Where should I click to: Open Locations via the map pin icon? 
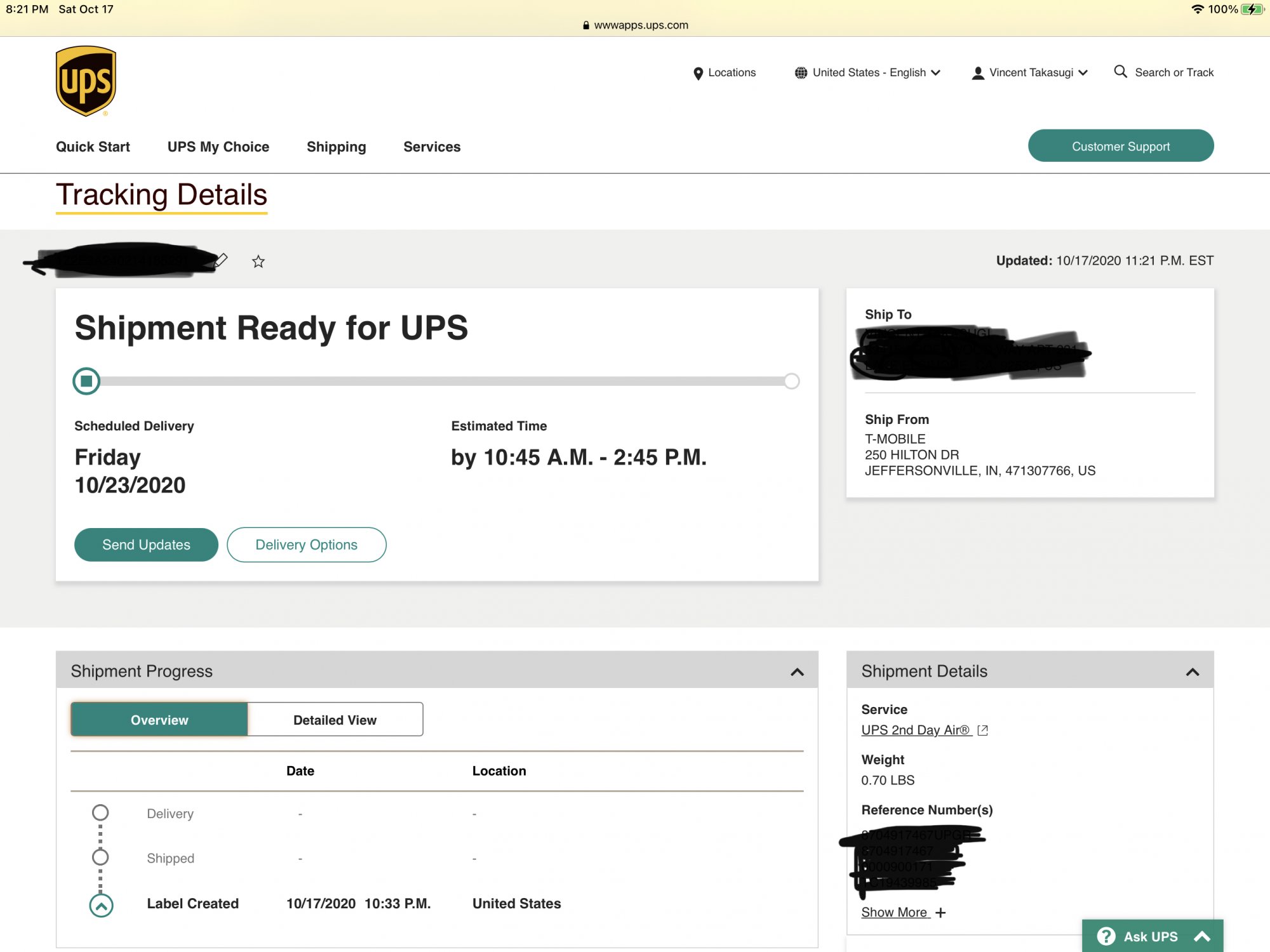pyautogui.click(x=698, y=73)
